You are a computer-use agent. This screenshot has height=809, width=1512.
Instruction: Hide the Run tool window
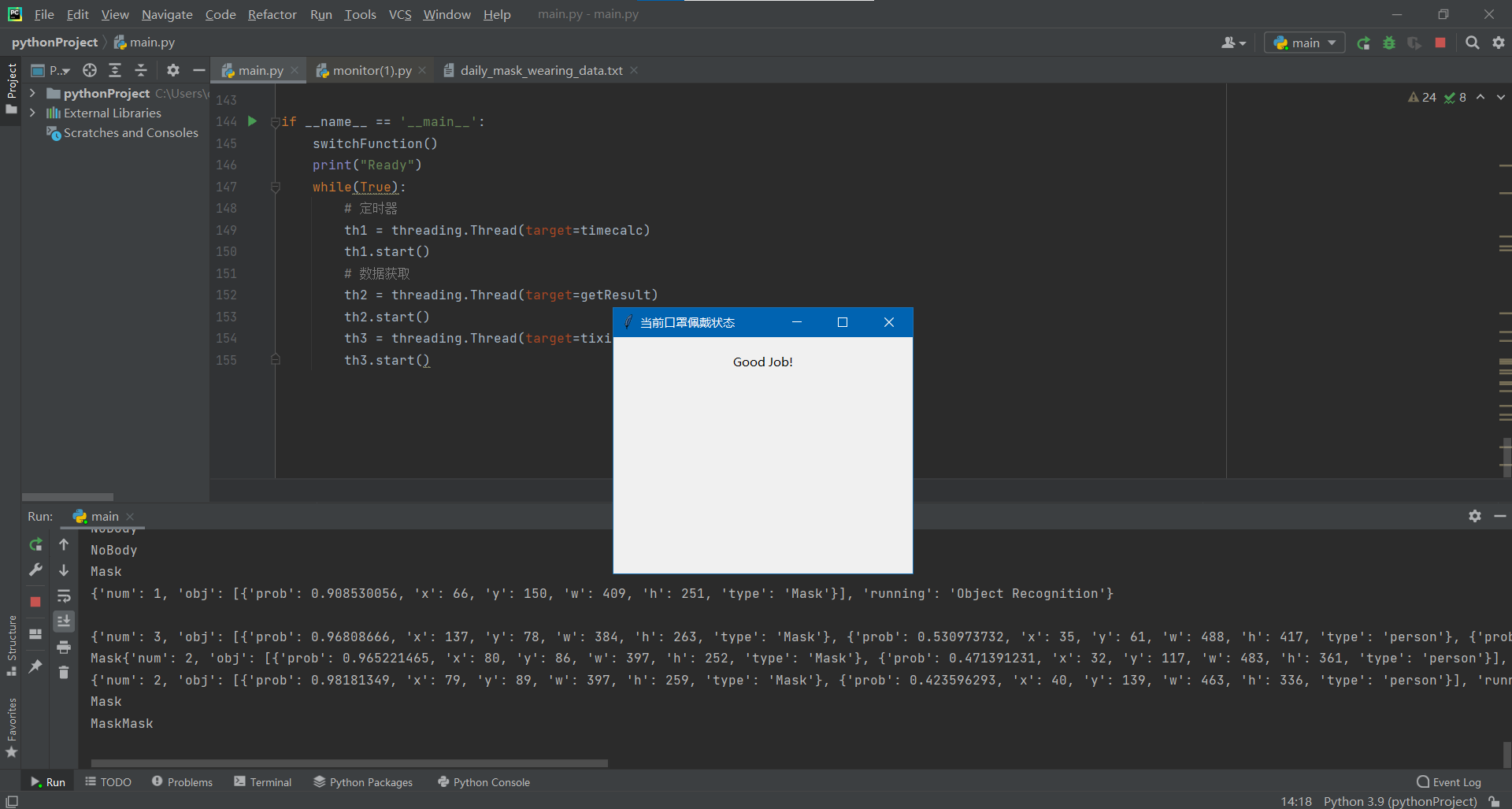[1500, 516]
